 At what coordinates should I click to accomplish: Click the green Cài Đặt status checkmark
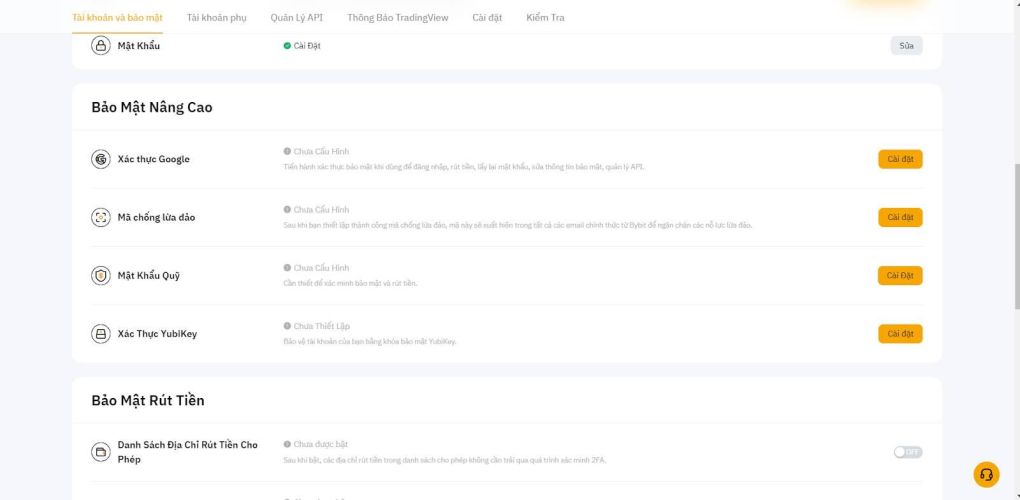(287, 46)
